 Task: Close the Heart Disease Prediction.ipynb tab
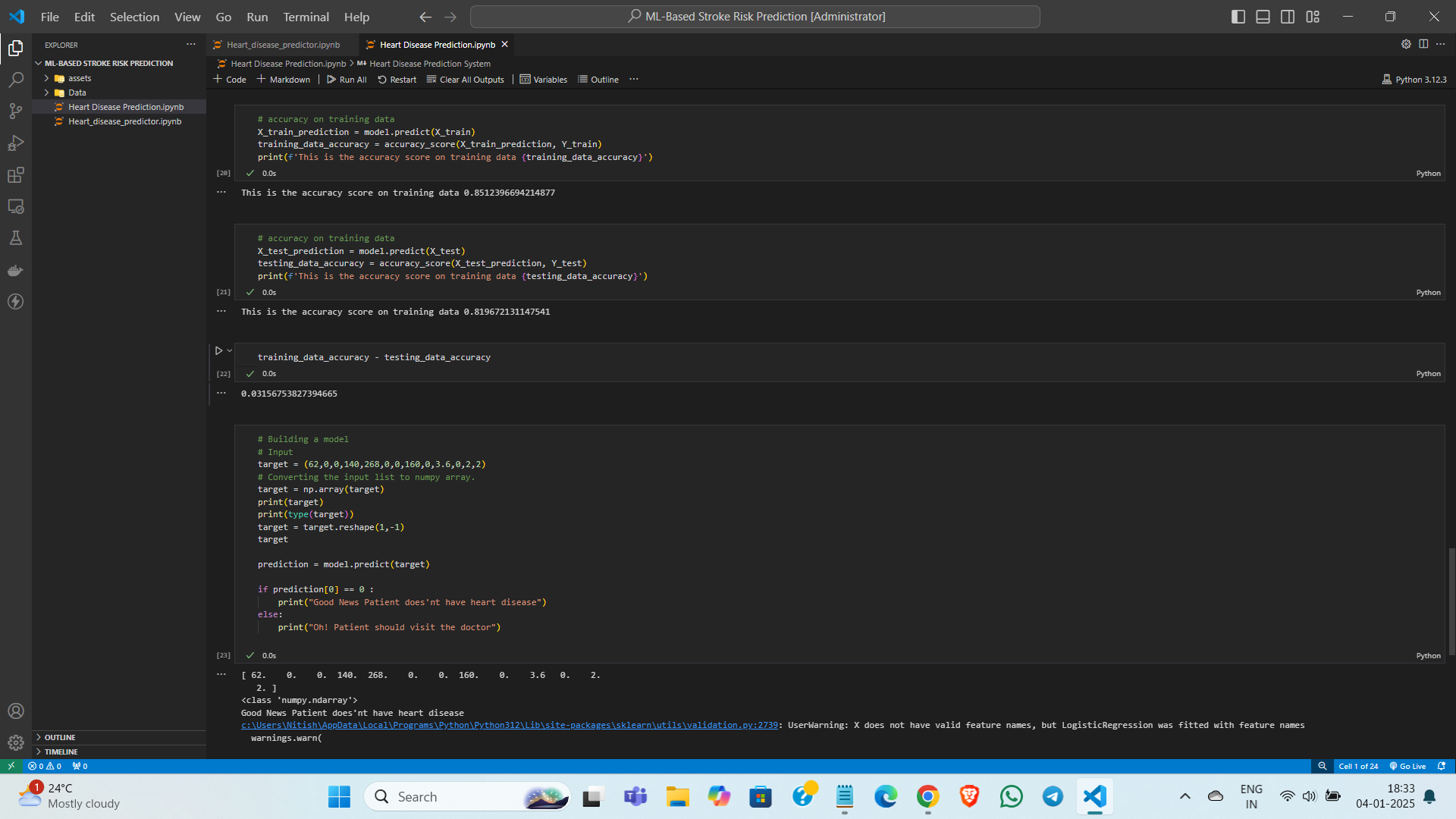[x=504, y=45]
